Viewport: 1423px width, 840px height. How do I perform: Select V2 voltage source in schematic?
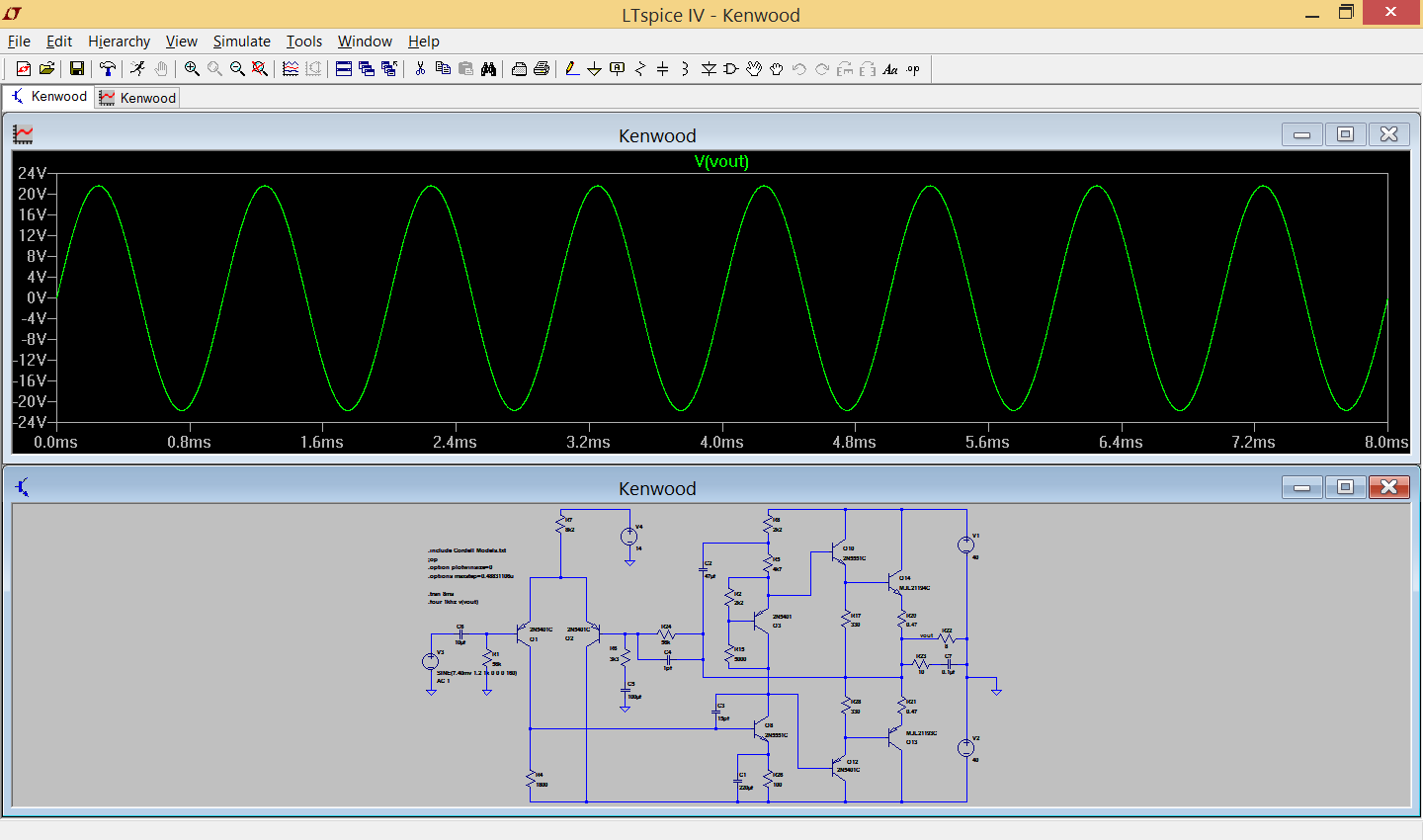click(x=966, y=748)
